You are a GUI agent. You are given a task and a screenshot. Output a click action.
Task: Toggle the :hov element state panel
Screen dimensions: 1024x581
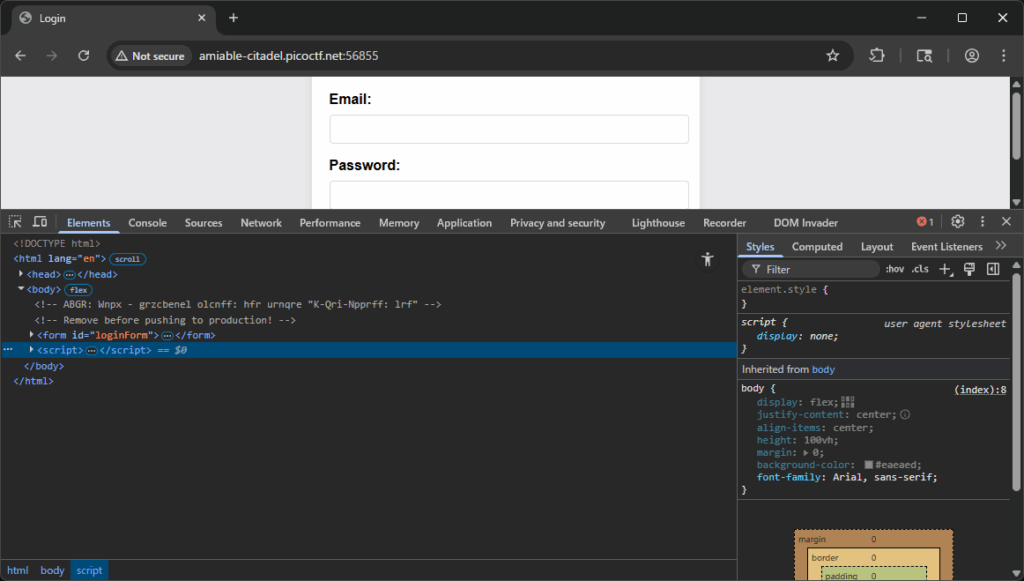(894, 269)
